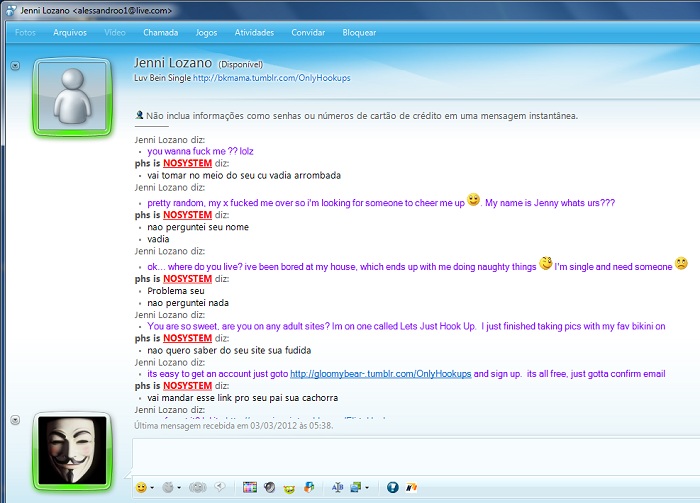Click the blue help question mark icon
Viewport: 700px width, 503px height.
tap(392, 487)
